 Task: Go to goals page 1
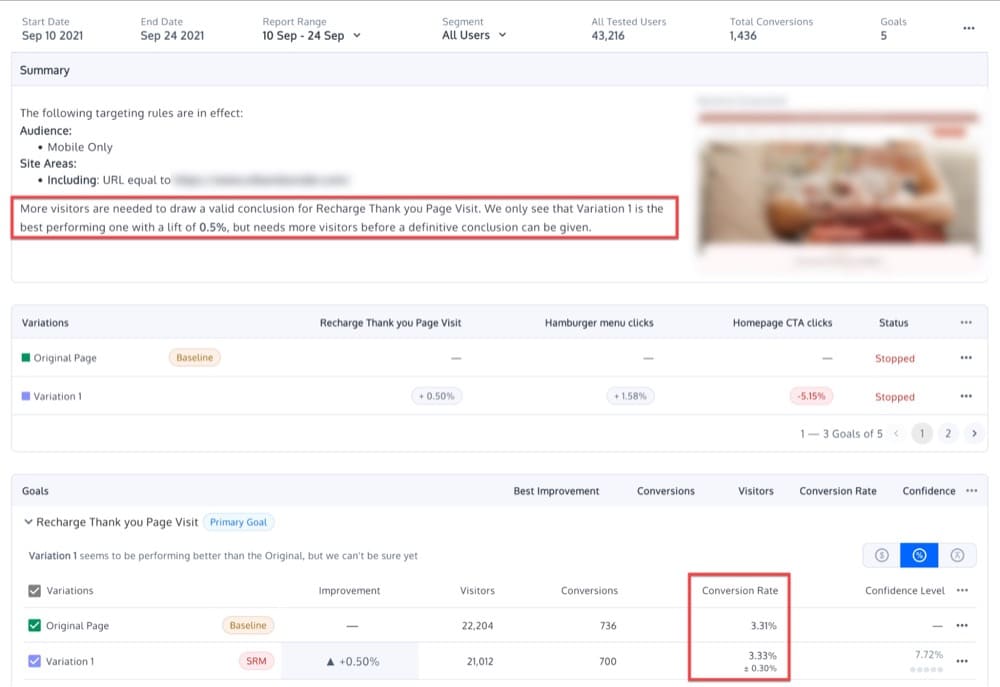coord(922,434)
